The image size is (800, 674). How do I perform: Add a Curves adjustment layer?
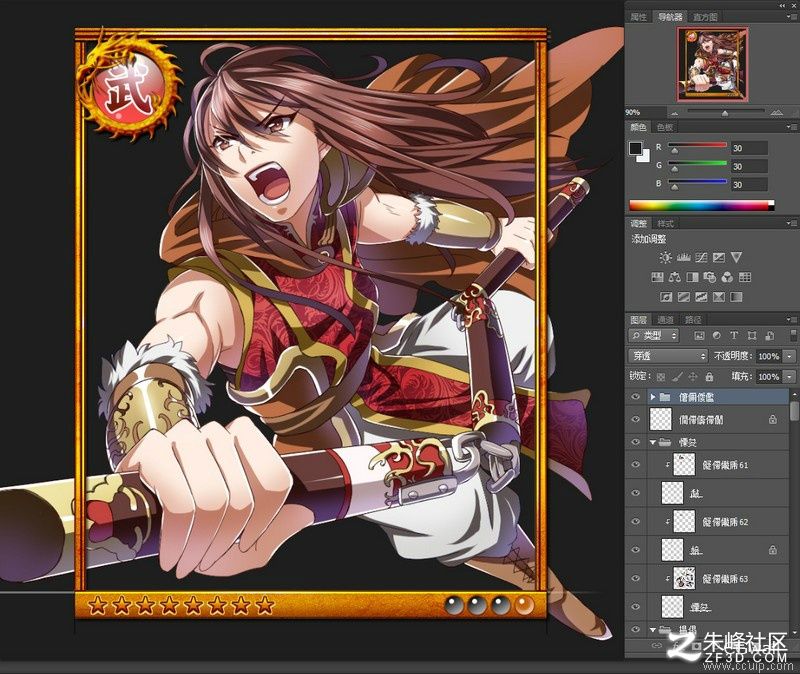(701, 258)
